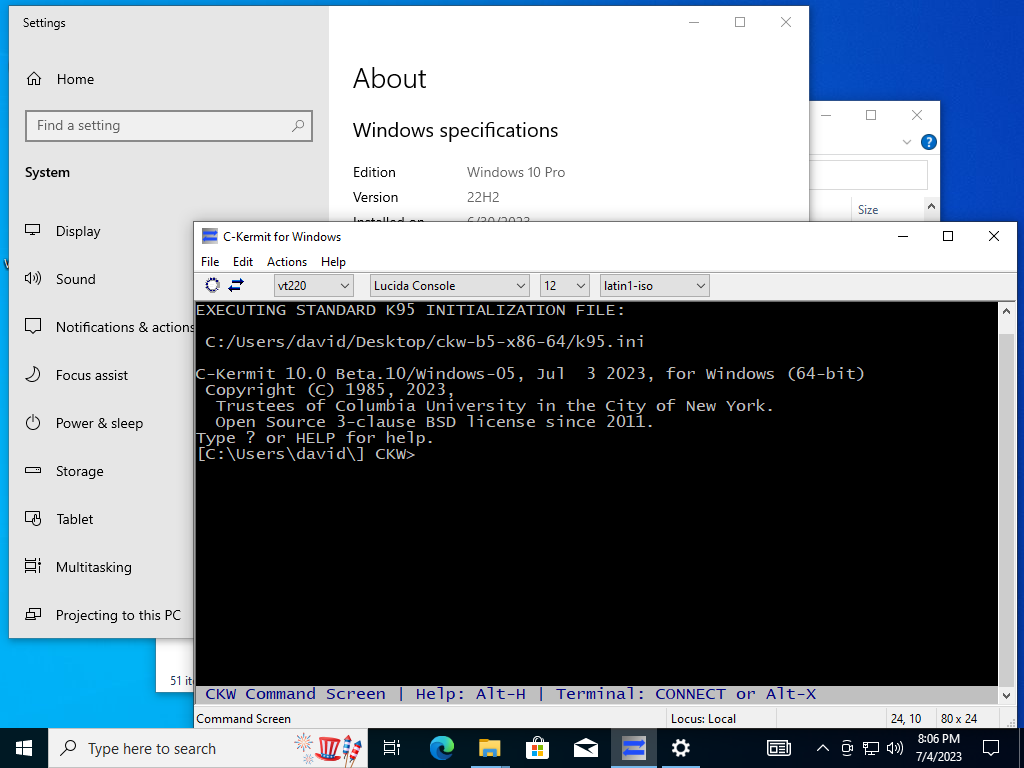Open Microsoft Store from the taskbar
This screenshot has width=1024, height=768.
click(537, 748)
